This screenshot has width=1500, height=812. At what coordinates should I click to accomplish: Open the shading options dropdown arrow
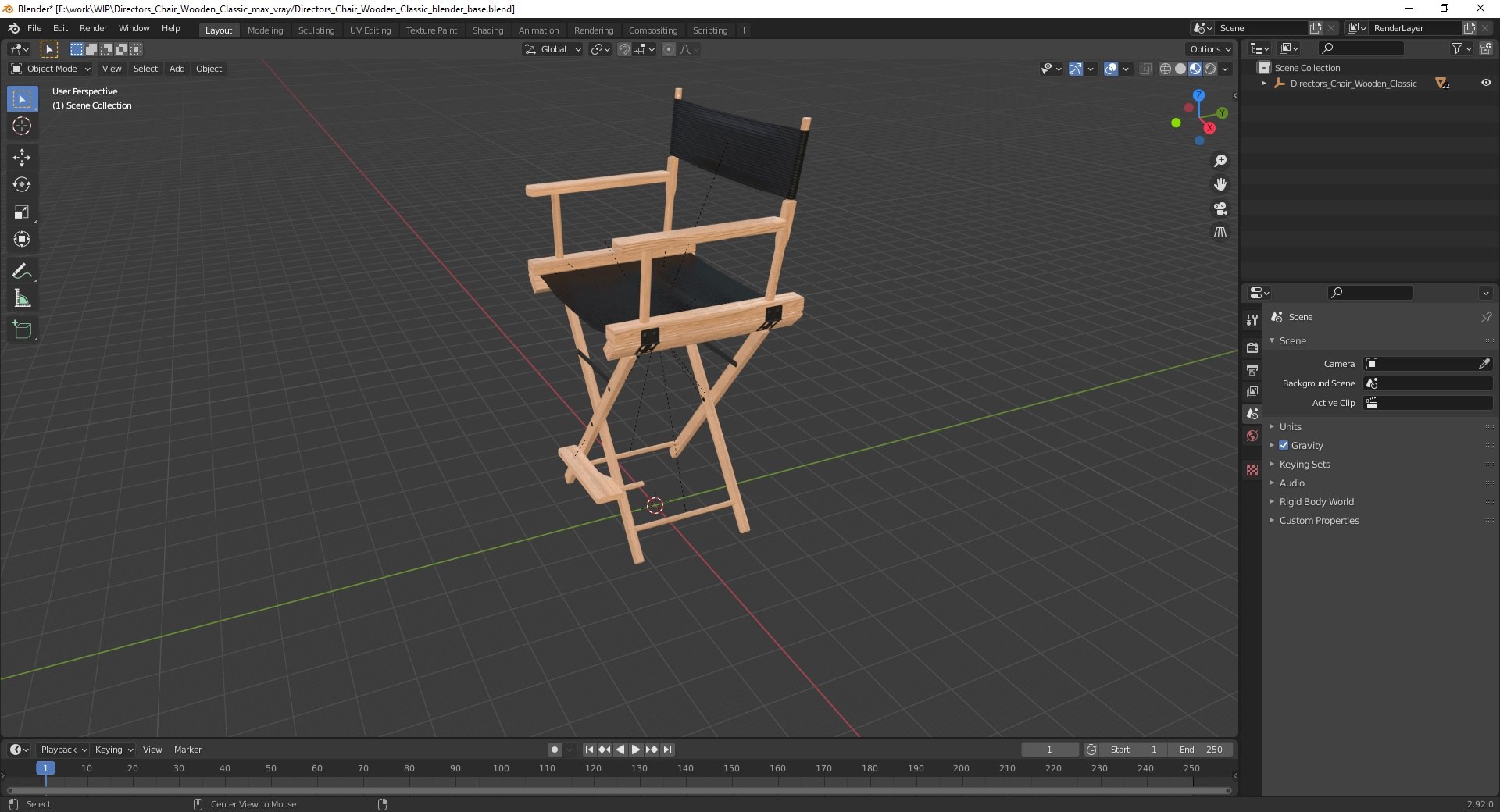click(1225, 69)
